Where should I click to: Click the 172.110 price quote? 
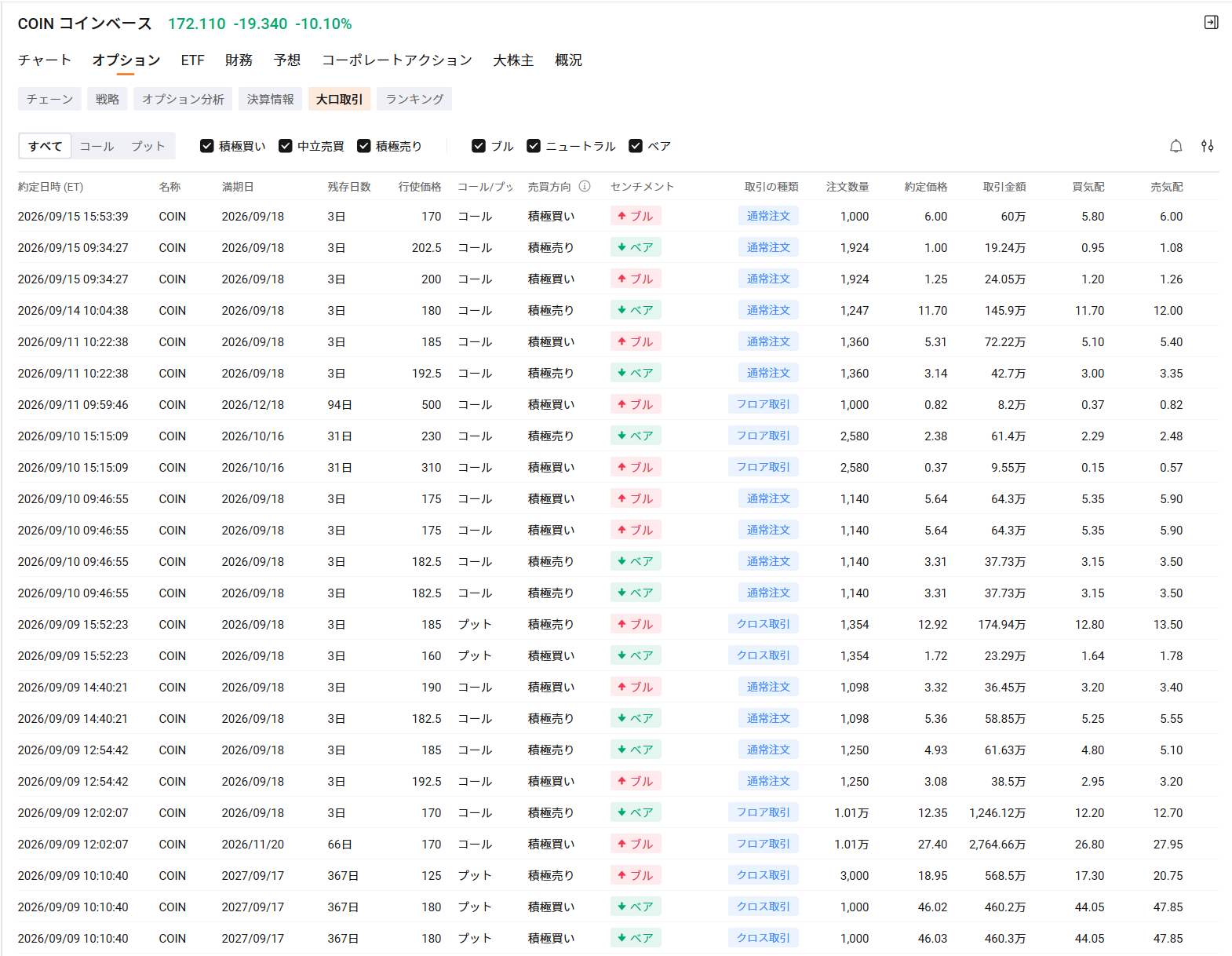coord(197,24)
